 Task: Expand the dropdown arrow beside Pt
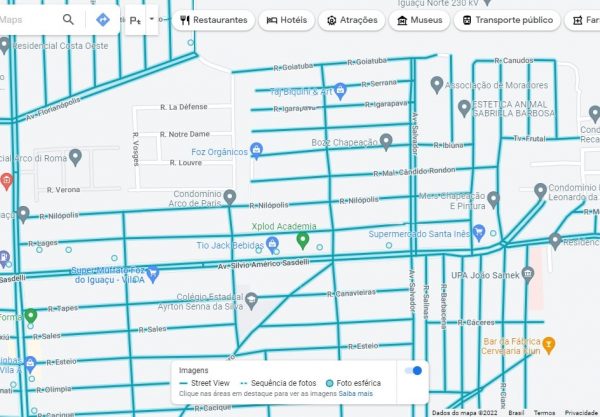pyautogui.click(x=152, y=19)
